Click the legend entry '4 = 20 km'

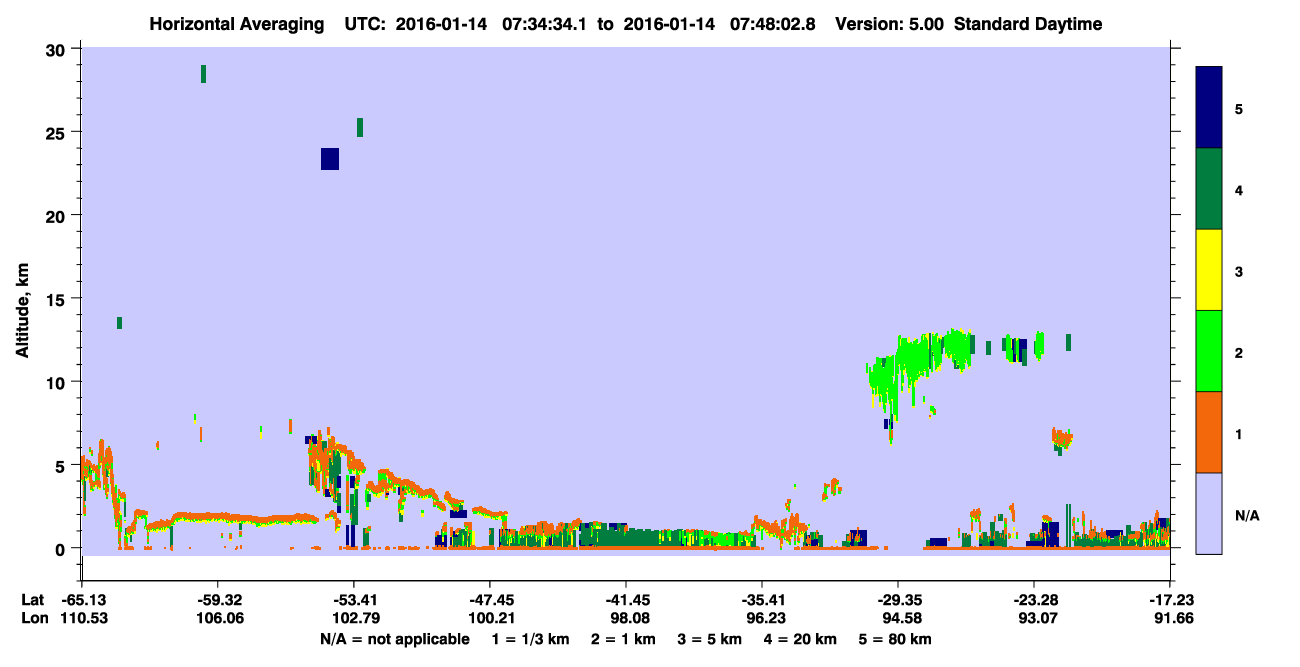(802, 639)
